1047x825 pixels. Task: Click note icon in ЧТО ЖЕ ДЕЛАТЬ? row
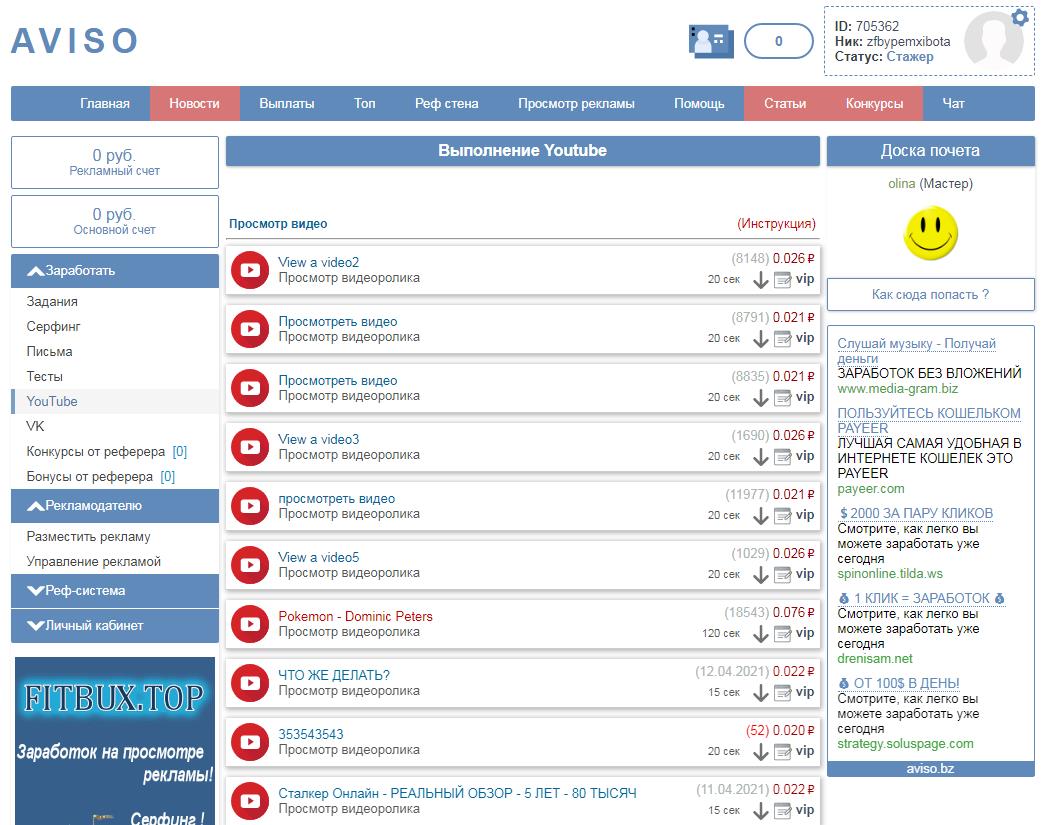[x=783, y=694]
